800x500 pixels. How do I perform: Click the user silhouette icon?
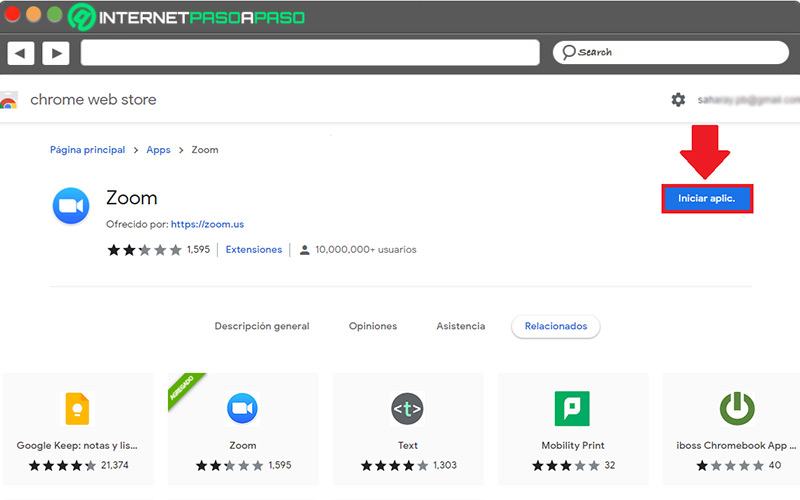pos(305,250)
